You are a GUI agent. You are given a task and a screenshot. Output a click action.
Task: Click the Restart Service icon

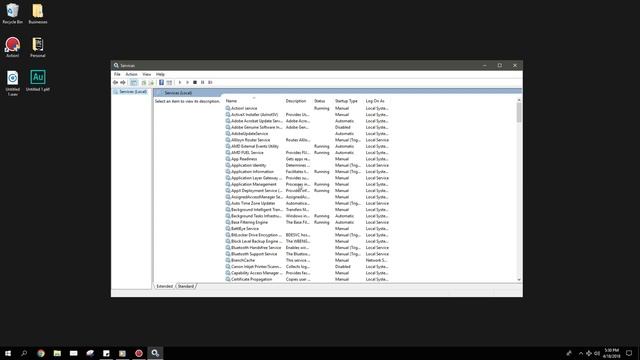(210, 82)
